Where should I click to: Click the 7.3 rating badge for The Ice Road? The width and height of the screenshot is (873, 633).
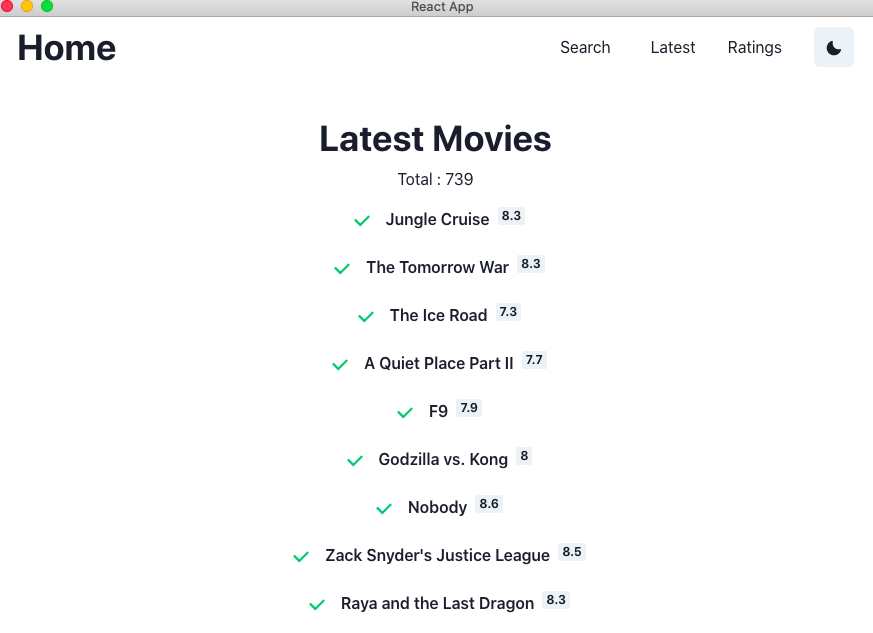point(508,312)
